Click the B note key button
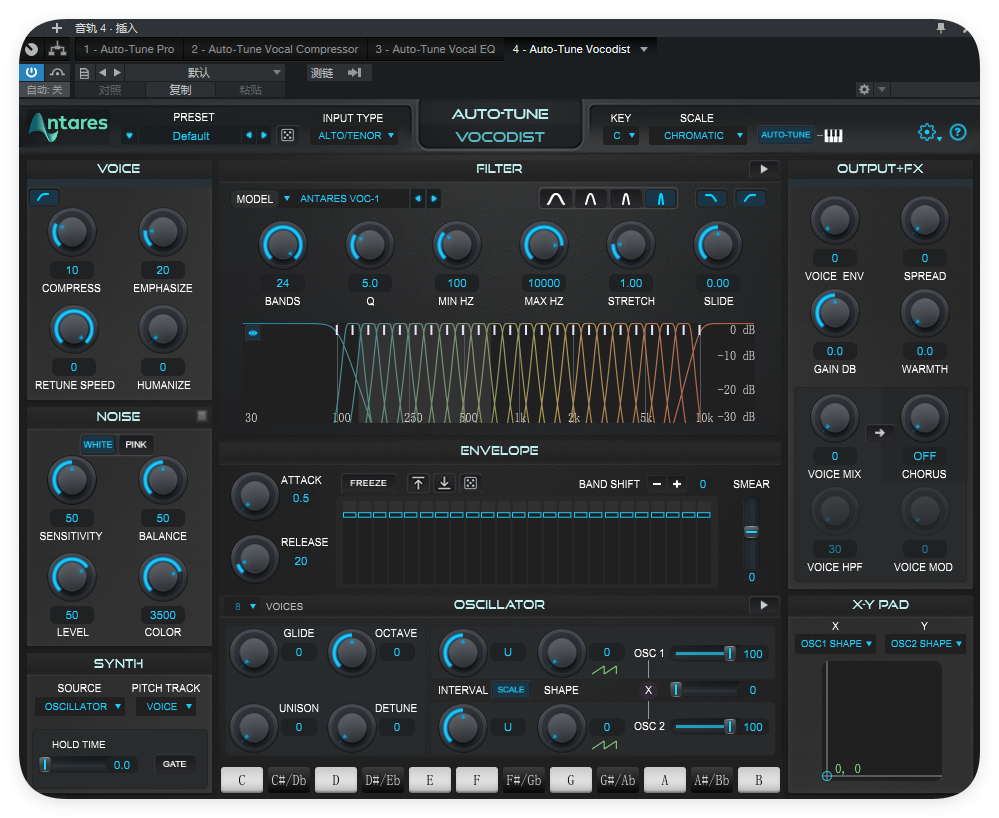Screen dimensions: 999x818 [x=758, y=780]
